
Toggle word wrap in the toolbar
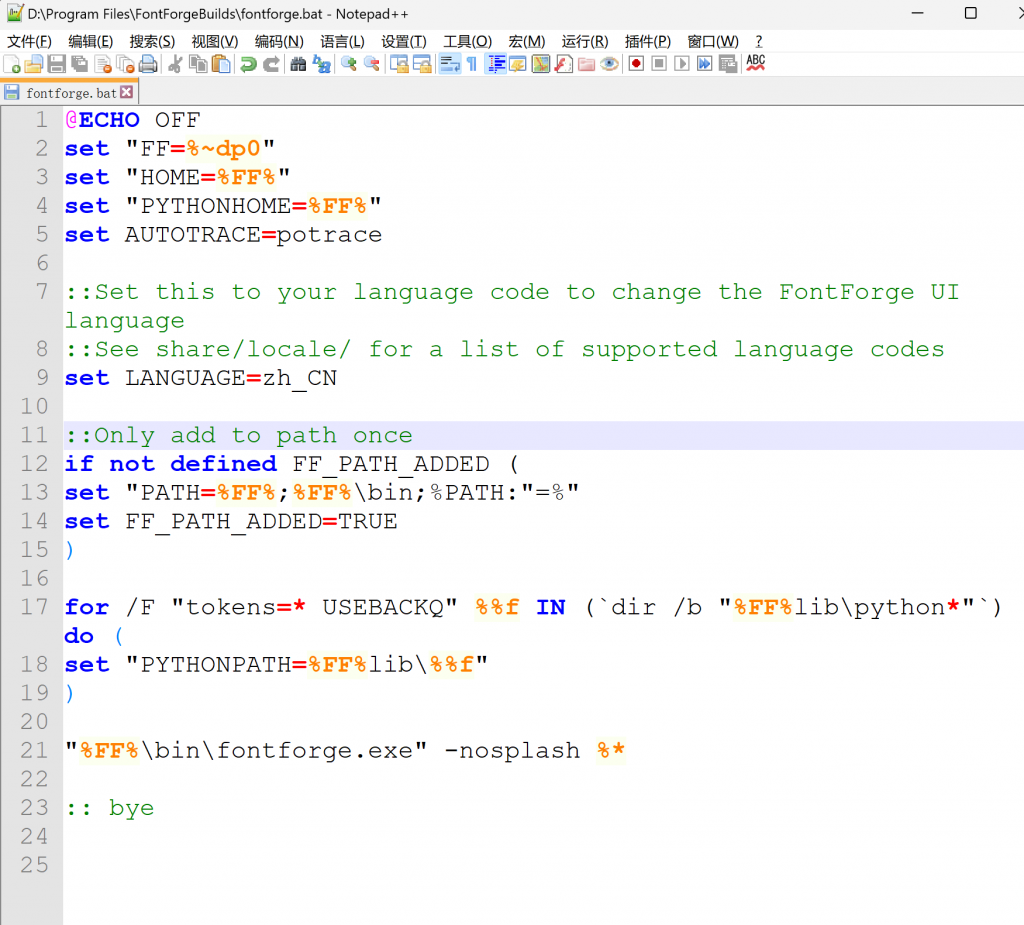click(448, 64)
